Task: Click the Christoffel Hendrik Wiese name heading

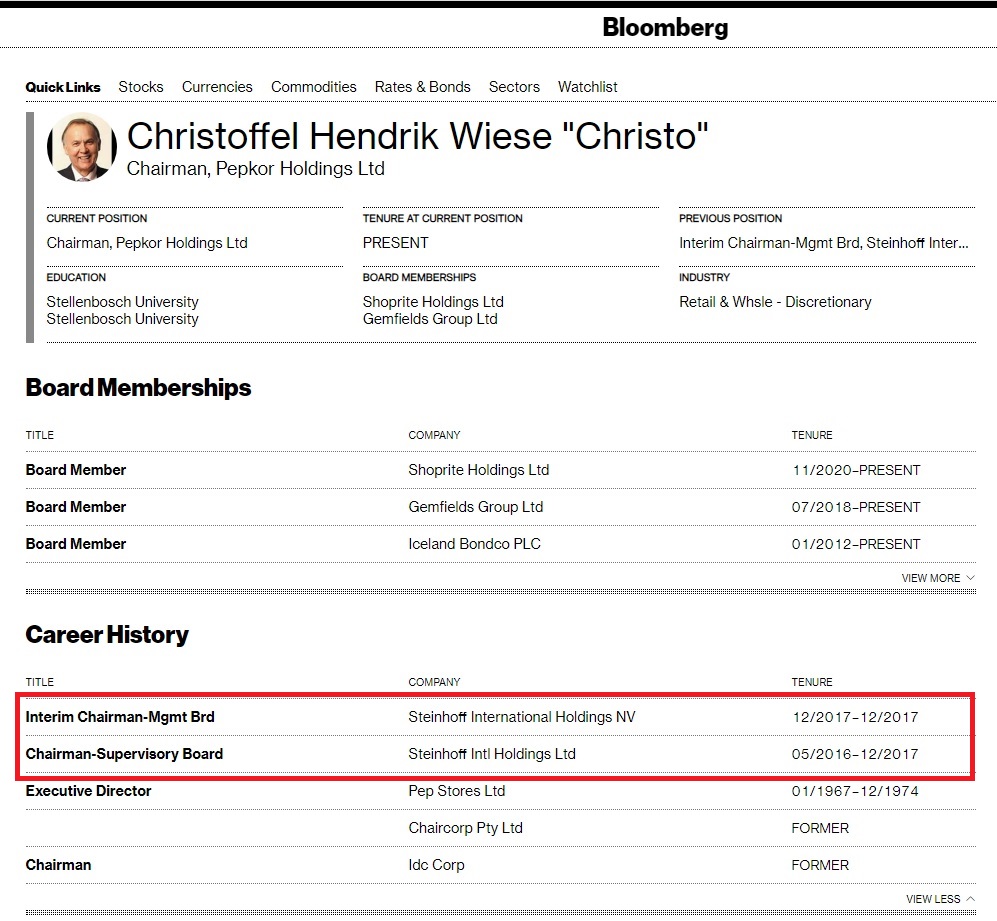Action: pyautogui.click(x=418, y=135)
